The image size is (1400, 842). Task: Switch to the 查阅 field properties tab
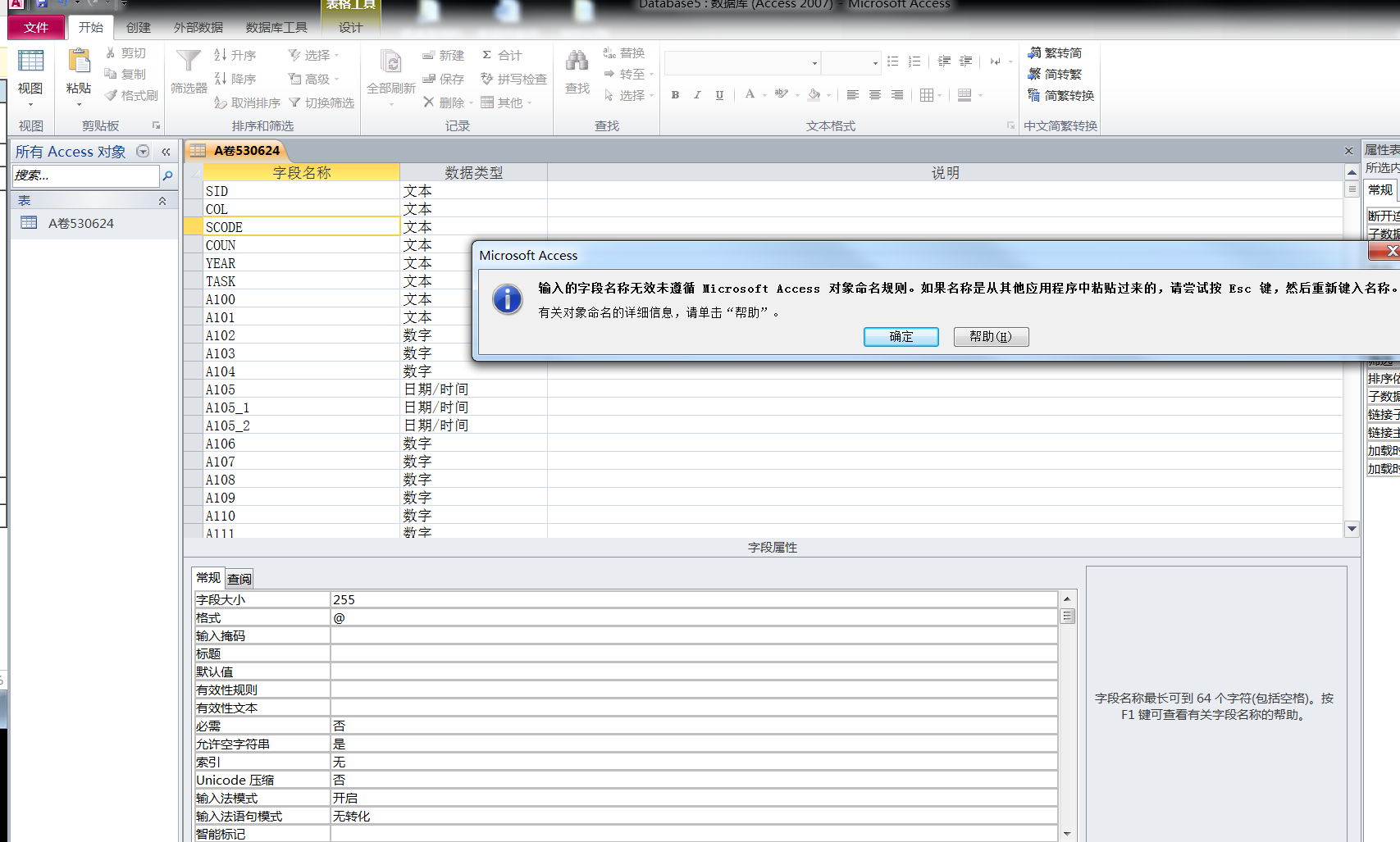(239, 579)
